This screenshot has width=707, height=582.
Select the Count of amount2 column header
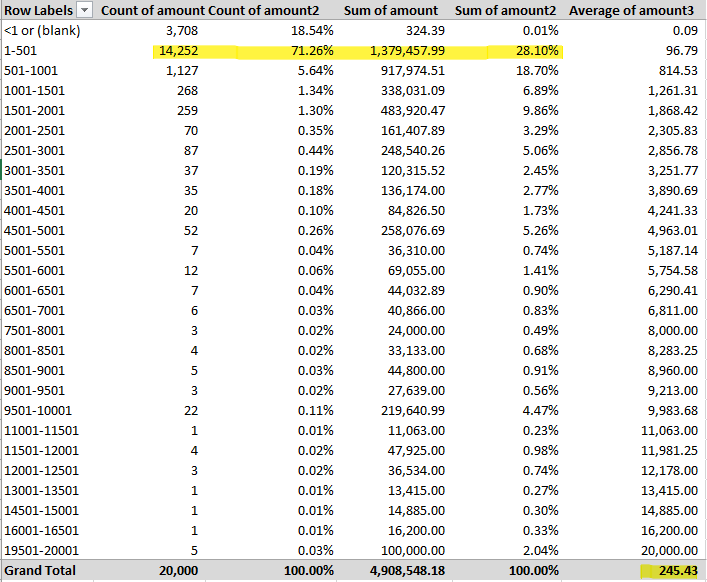coord(264,10)
